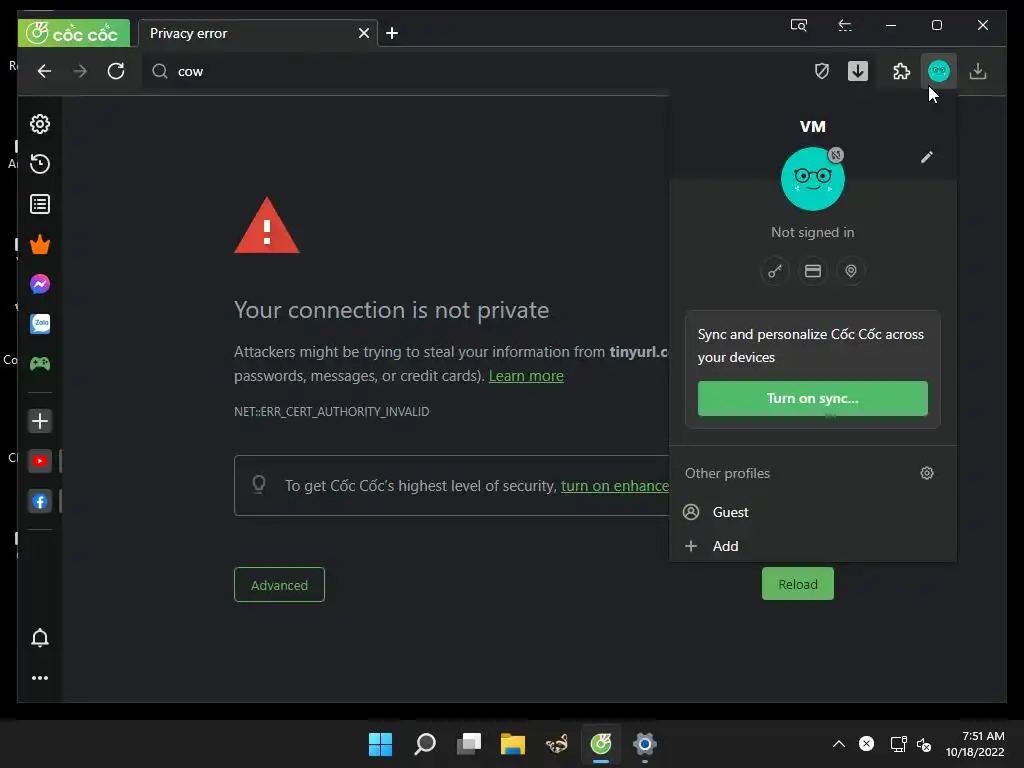Click the network tray icon
The image size is (1024, 768).
(x=899, y=744)
